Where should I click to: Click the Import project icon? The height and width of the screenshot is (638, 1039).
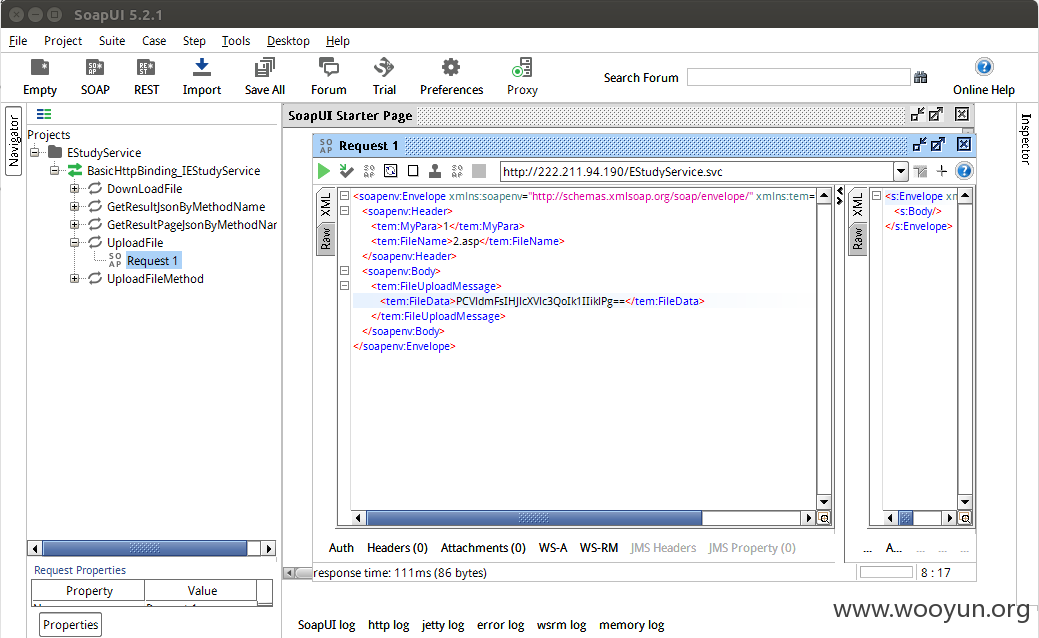201,77
